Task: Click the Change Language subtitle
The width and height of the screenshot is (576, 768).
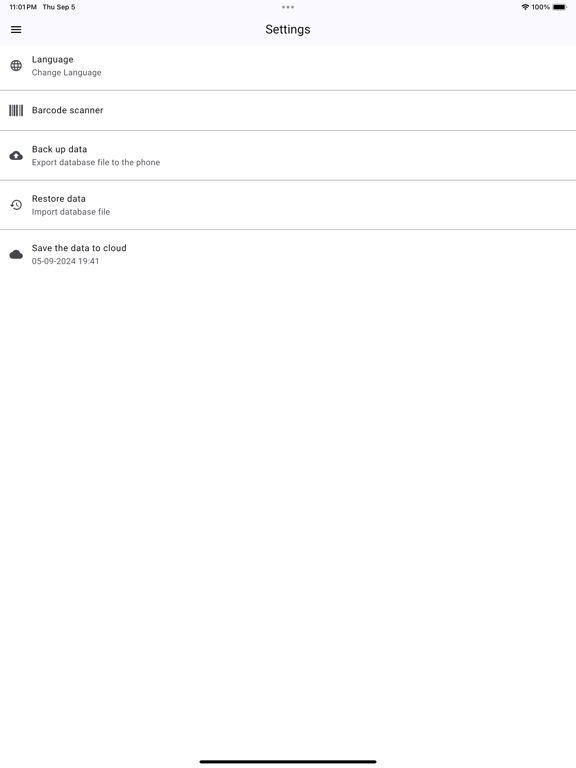Action: (67, 72)
